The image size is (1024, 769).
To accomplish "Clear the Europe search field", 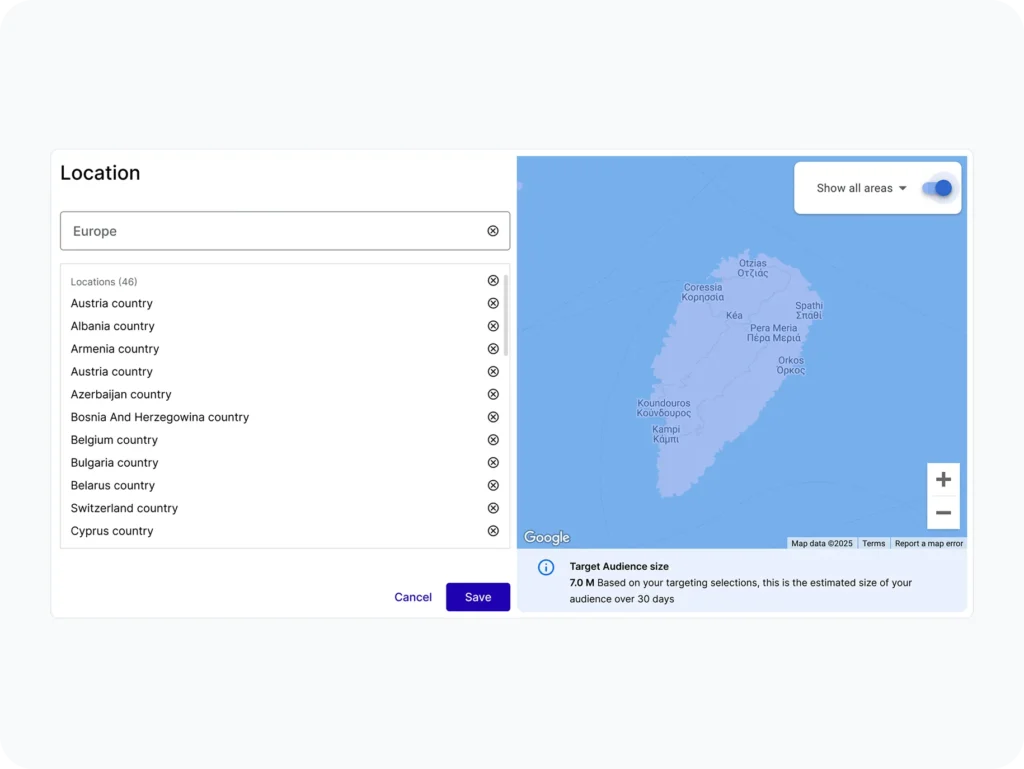I will pos(493,231).
